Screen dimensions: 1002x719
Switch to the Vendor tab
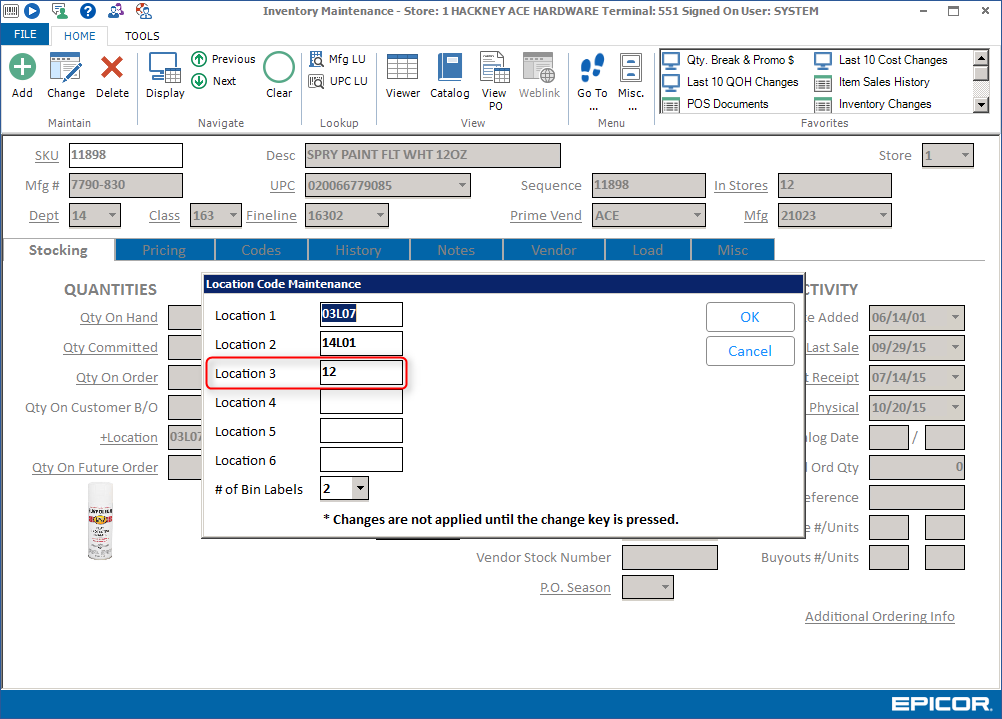tap(553, 250)
